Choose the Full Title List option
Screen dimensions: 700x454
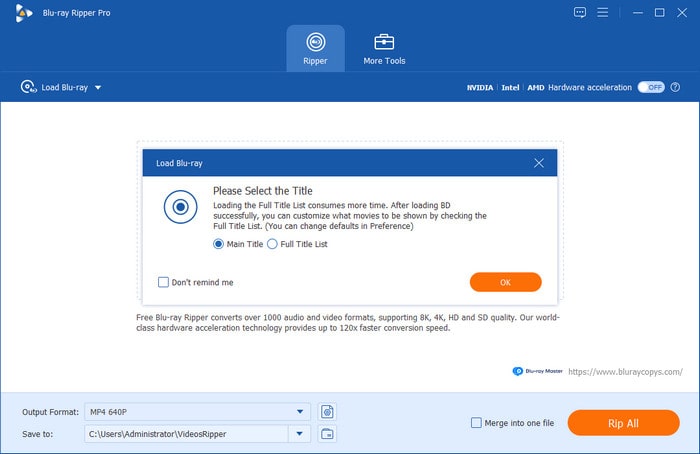[x=272, y=244]
